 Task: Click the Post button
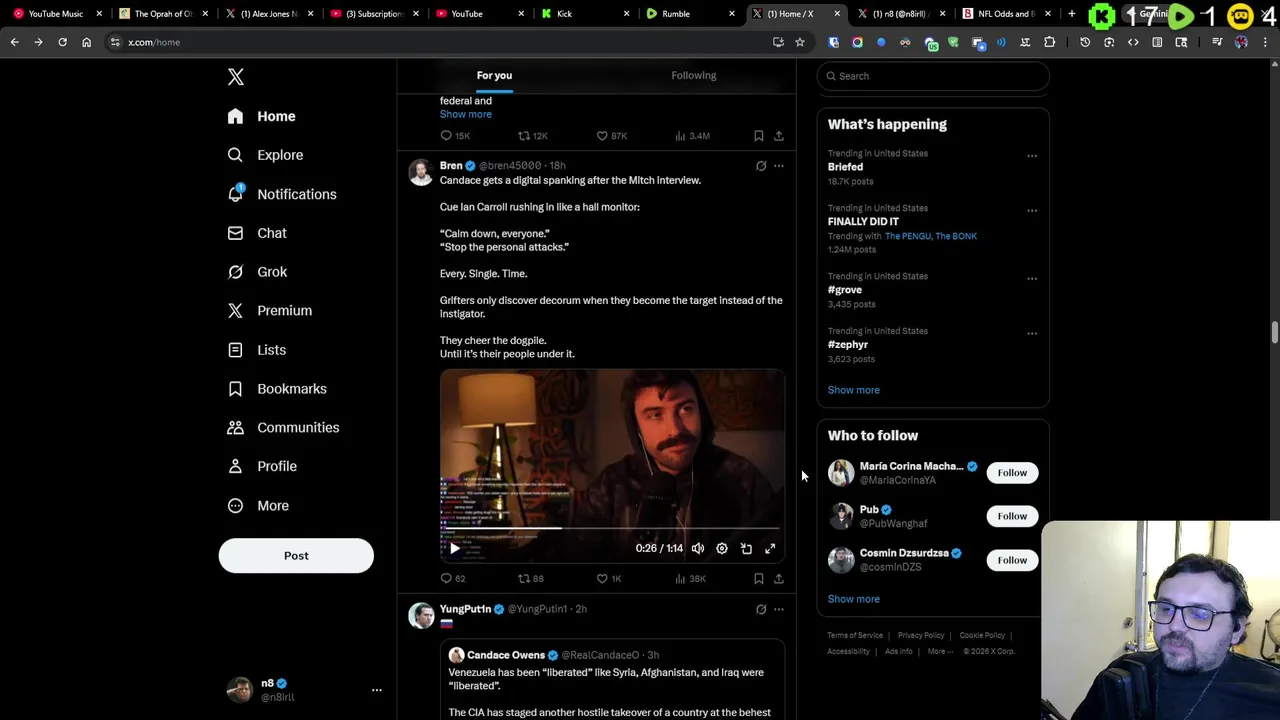tap(296, 556)
